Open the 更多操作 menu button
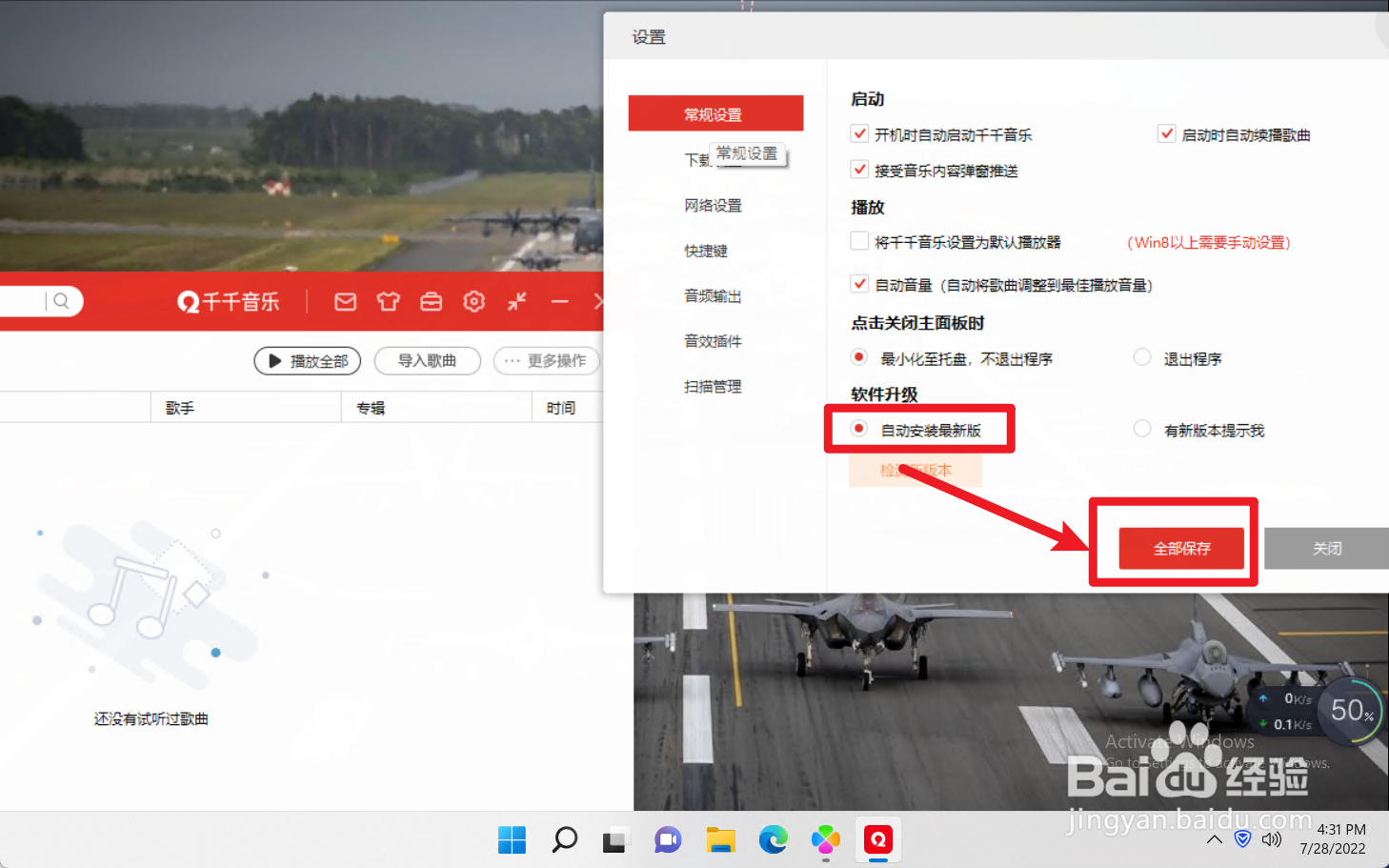Image resolution: width=1389 pixels, height=868 pixels. pos(547,361)
